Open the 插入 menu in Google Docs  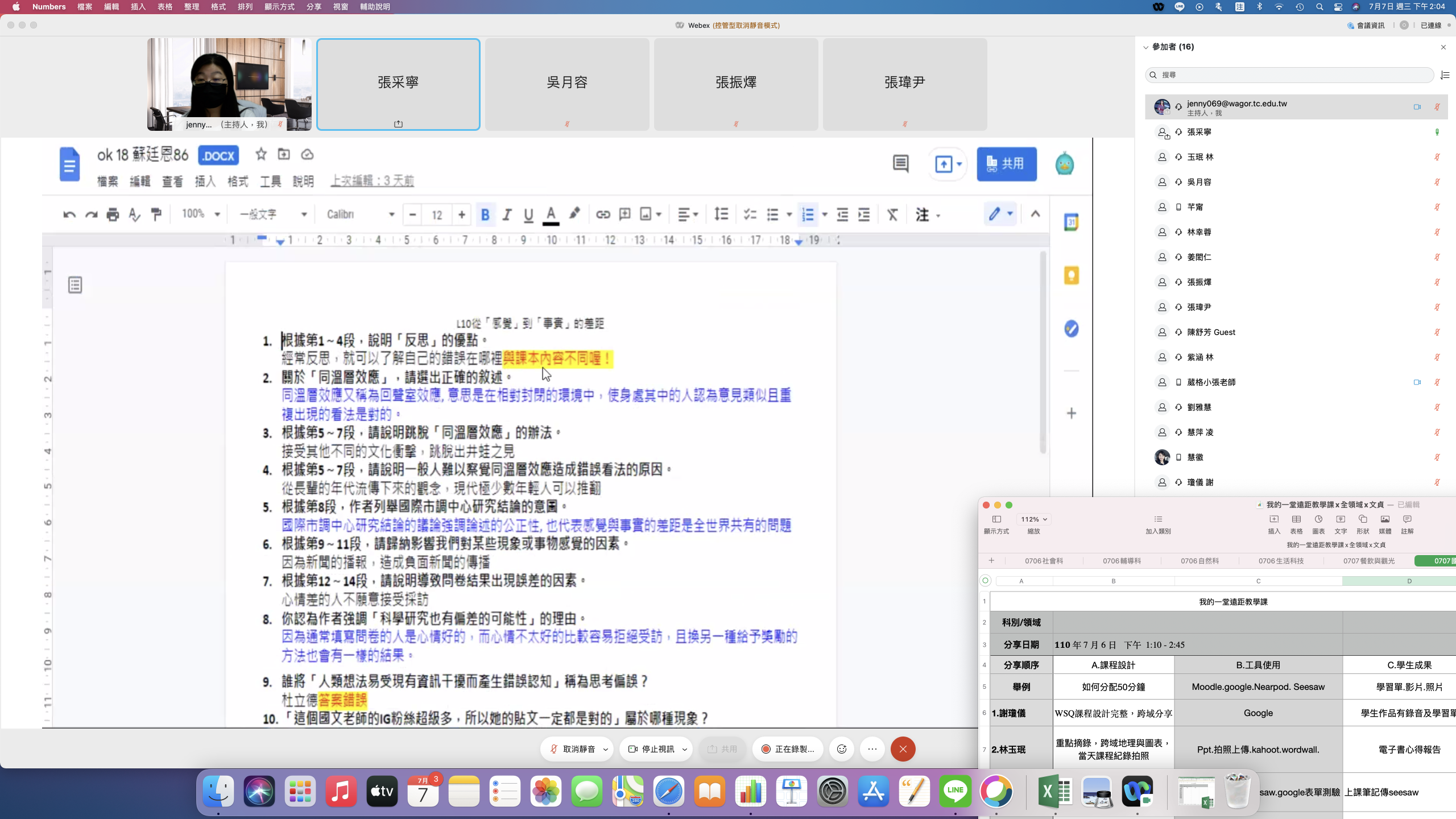pos(205,181)
